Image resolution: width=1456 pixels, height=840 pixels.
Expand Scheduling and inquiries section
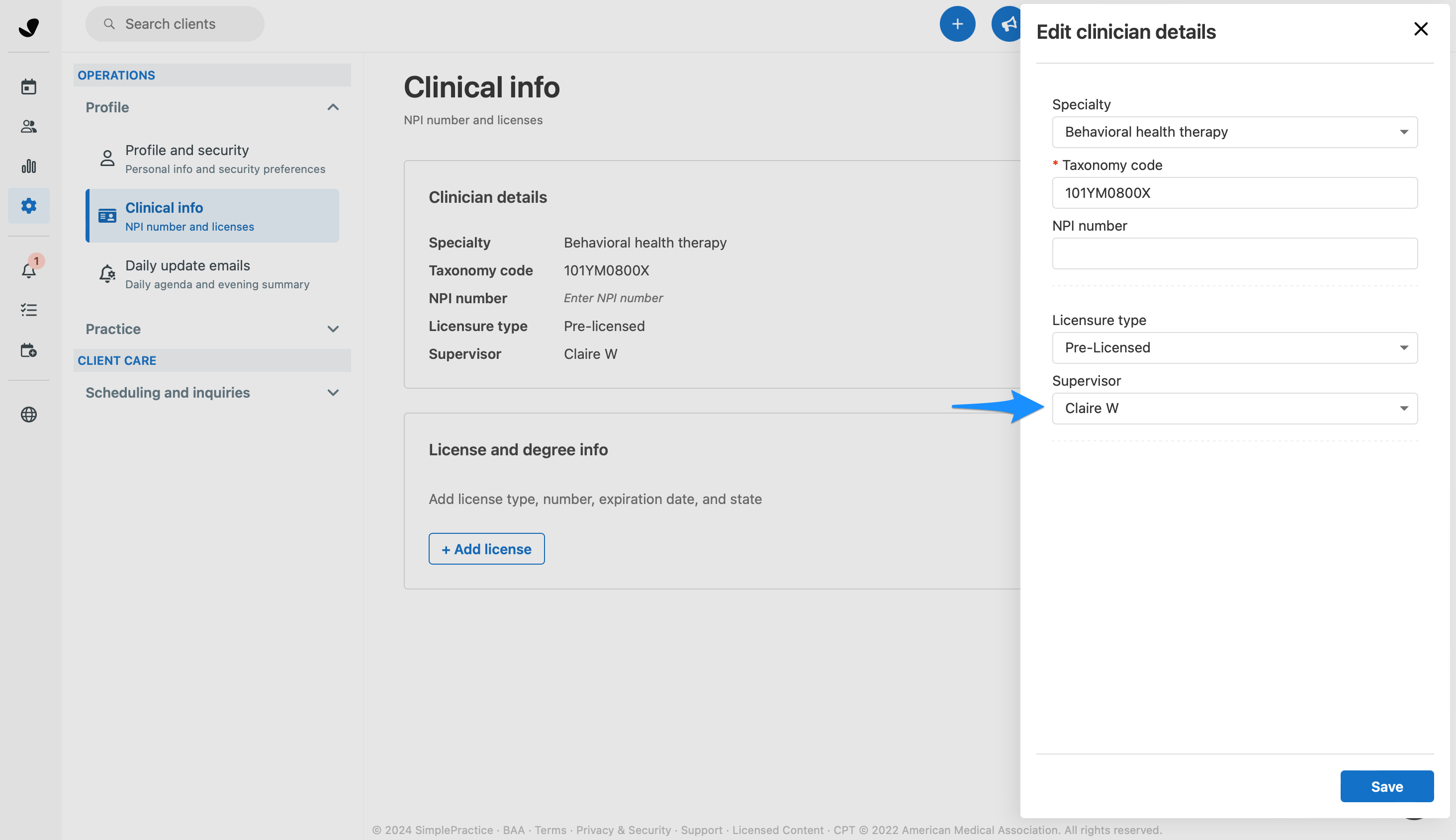pos(333,392)
